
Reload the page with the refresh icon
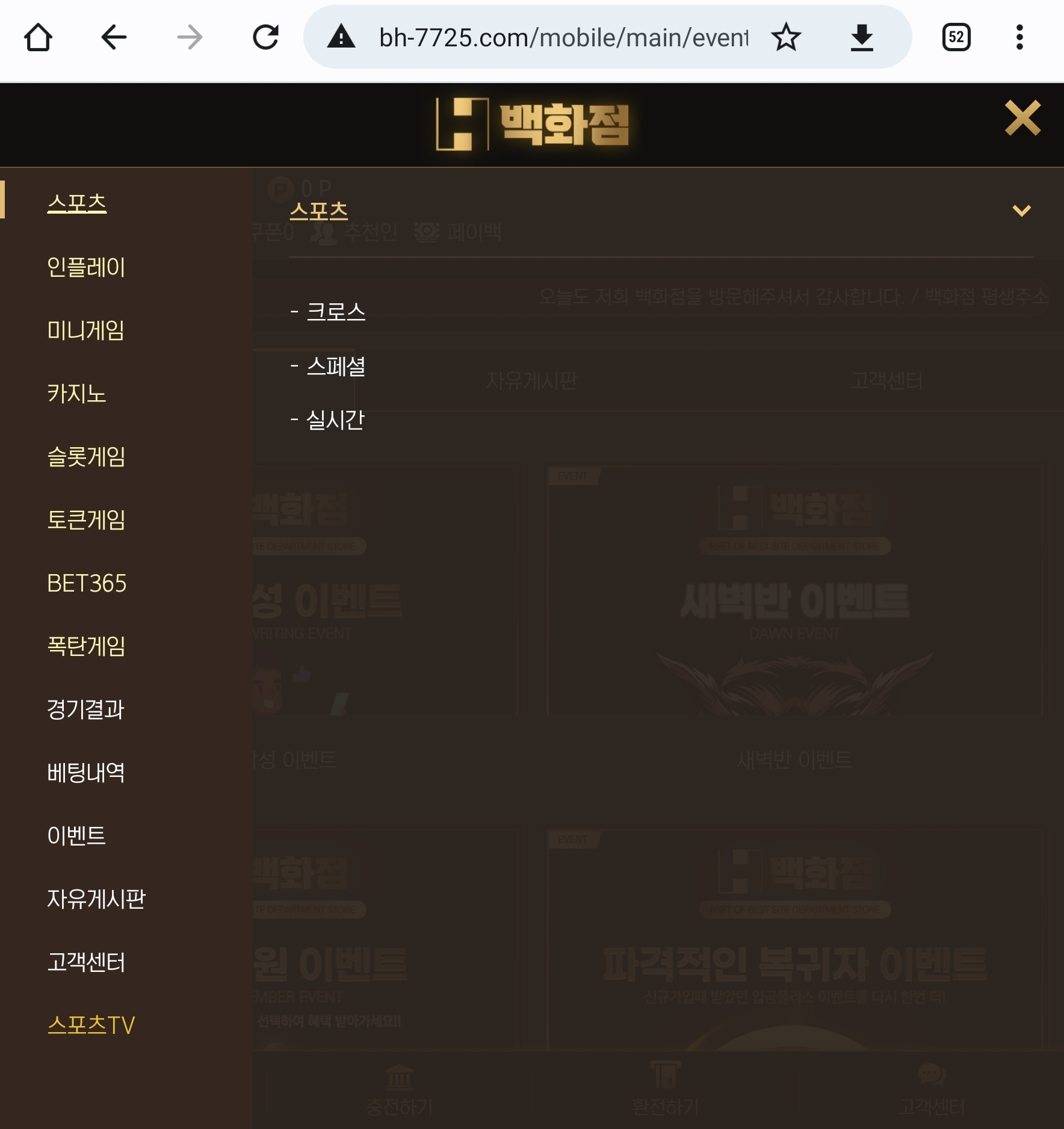[x=265, y=37]
